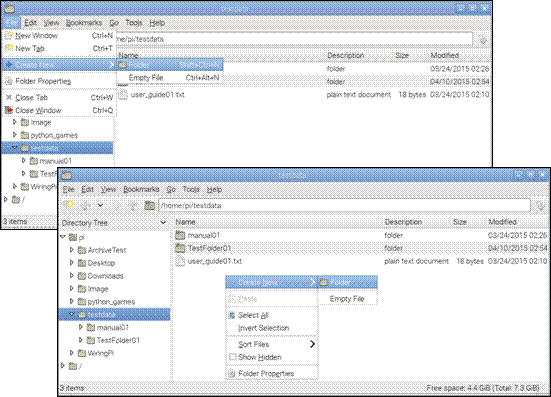Image resolution: width=551 pixels, height=397 pixels.
Task: Click the Go arrow icon right of front window address bar
Action: coord(540,206)
